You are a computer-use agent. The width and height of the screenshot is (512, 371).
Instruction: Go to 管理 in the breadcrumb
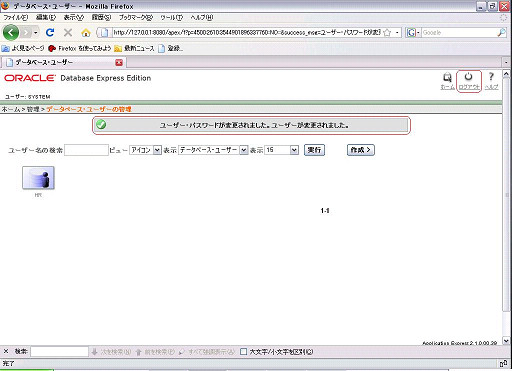[33, 109]
